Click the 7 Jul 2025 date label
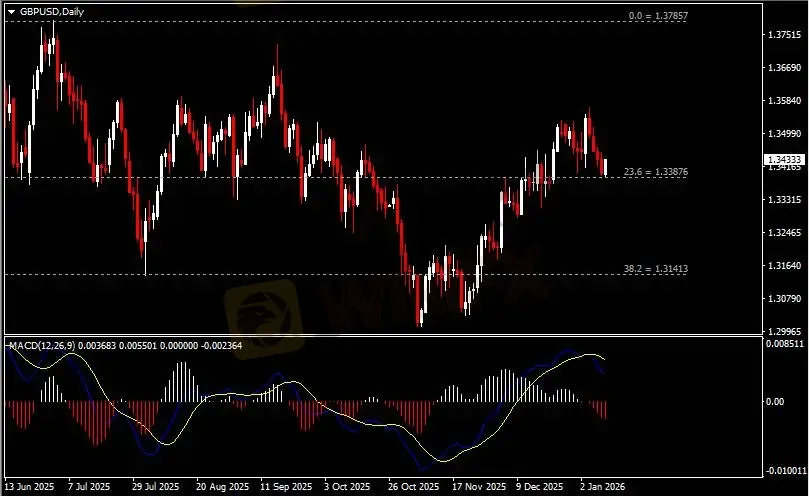Screen dimensions: 809x496 [x=89, y=487]
